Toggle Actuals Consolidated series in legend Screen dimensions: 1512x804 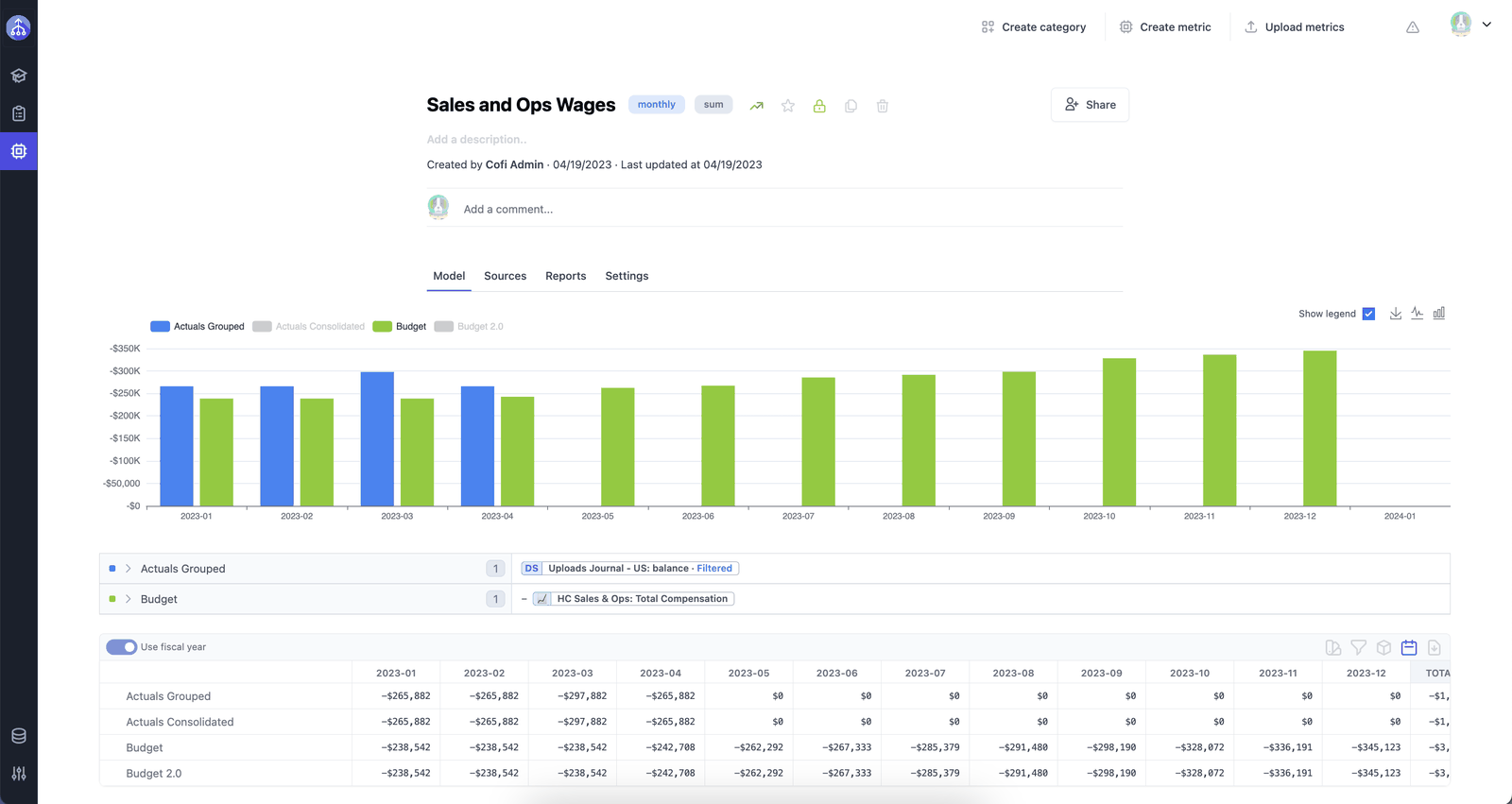pos(309,327)
